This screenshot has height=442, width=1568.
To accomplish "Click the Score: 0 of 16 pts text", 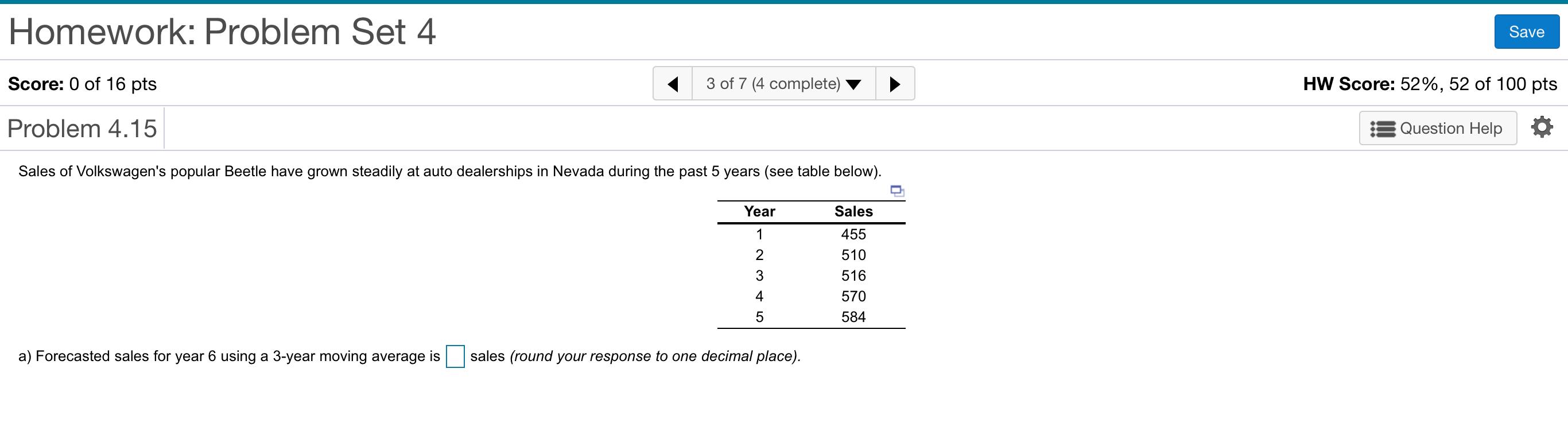I will tap(82, 84).
